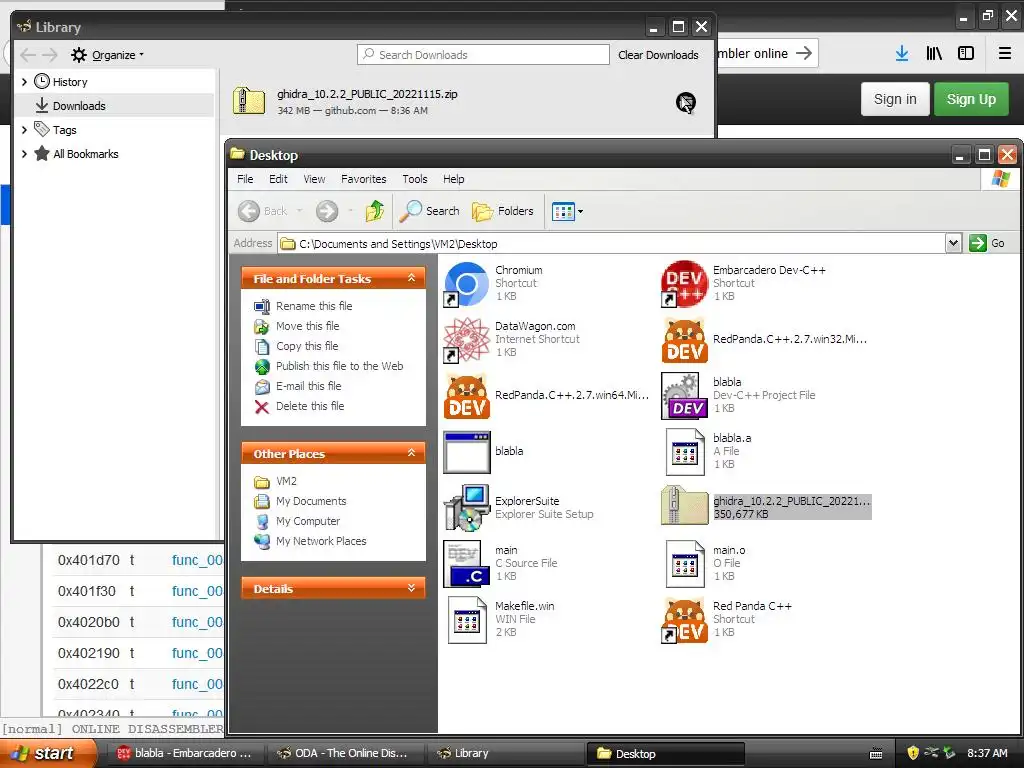Click the Sign in button
The image size is (1024, 768).
pyautogui.click(x=895, y=99)
